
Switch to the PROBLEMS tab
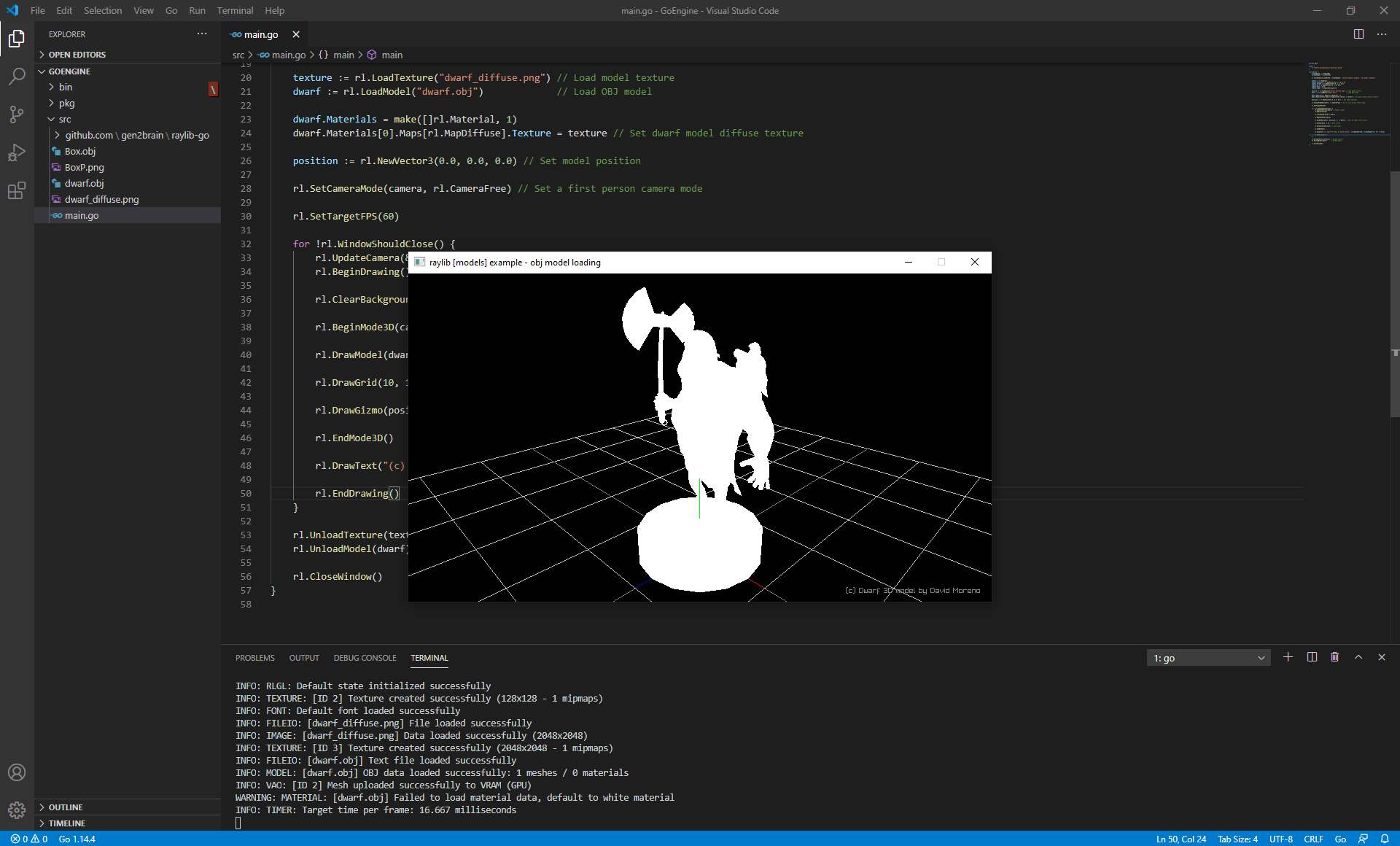(255, 658)
